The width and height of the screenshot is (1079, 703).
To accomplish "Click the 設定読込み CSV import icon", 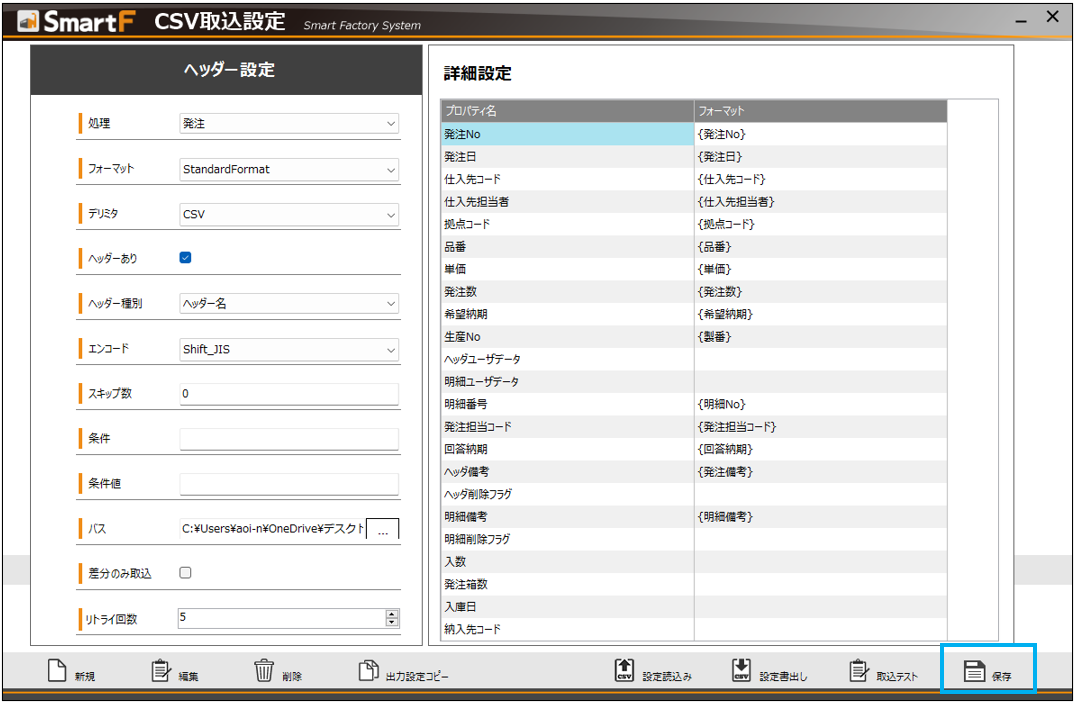I will [625, 671].
